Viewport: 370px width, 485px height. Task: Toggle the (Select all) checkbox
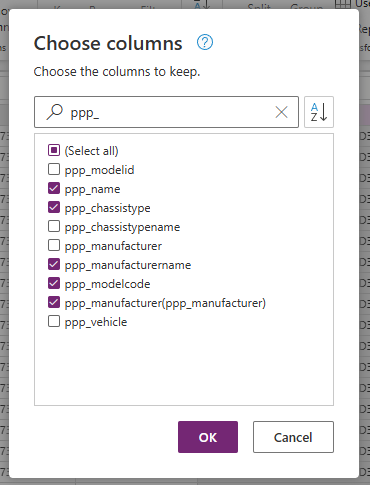54,150
